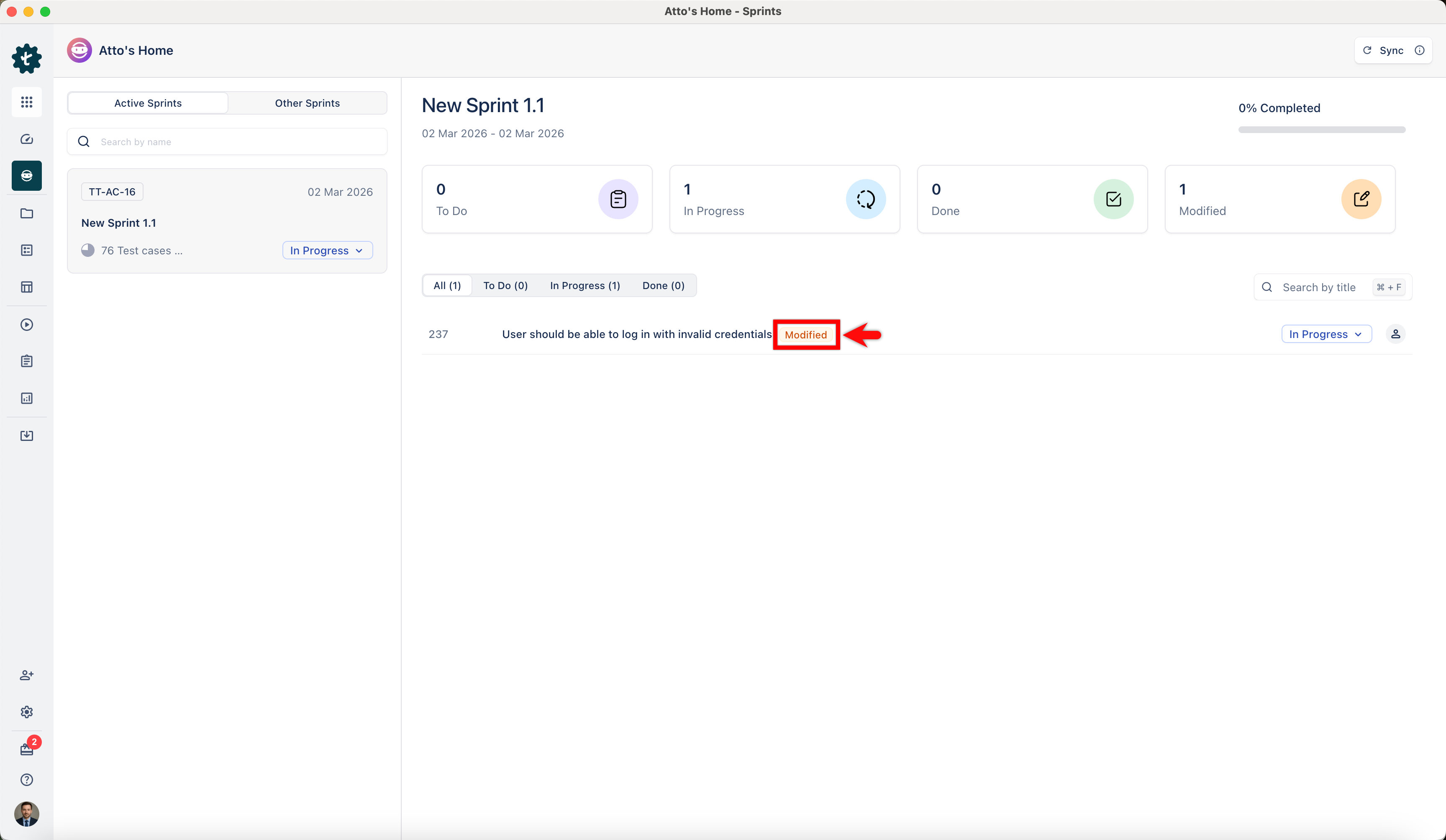Click the invite user icon
The height and width of the screenshot is (840, 1446).
click(26, 675)
